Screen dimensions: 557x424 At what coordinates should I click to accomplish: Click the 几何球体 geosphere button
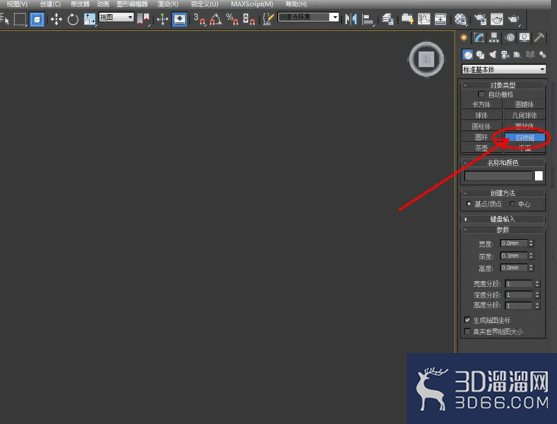tap(524, 115)
